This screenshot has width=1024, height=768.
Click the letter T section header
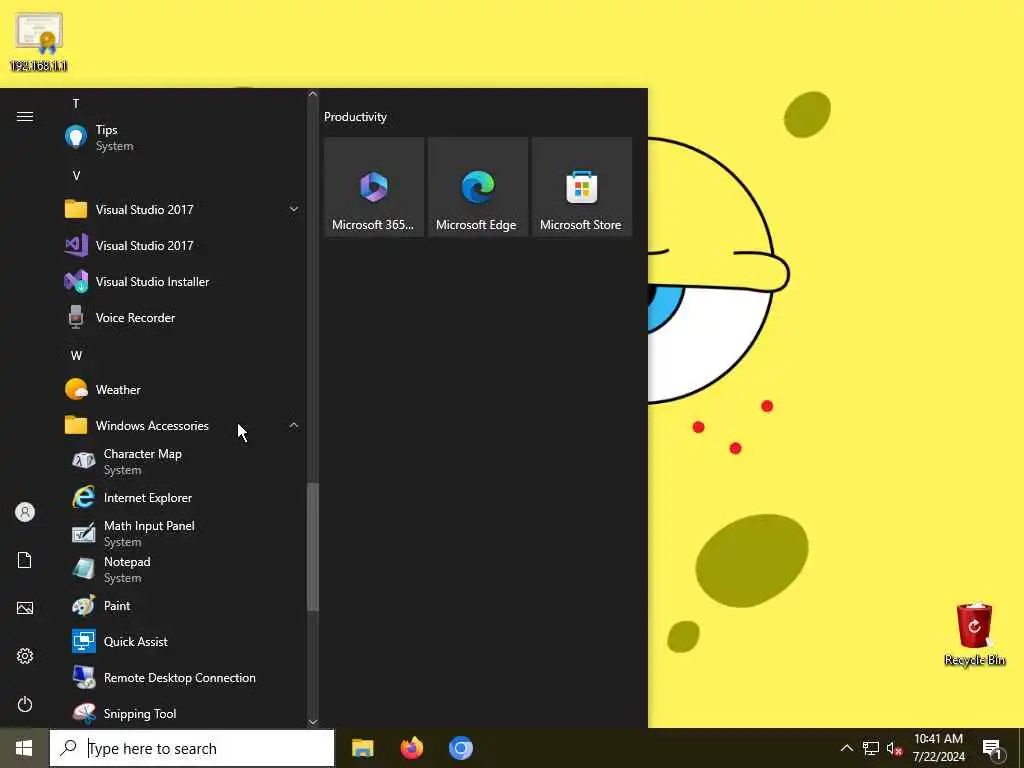(76, 103)
